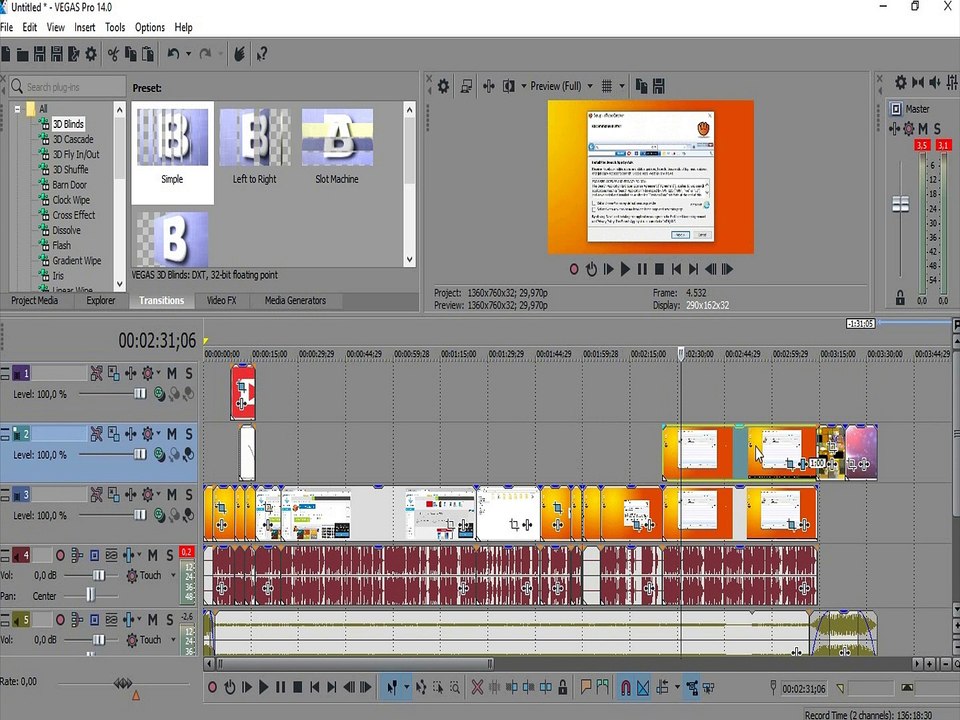Open the Options menu
Image resolution: width=960 pixels, height=720 pixels.
(x=150, y=27)
